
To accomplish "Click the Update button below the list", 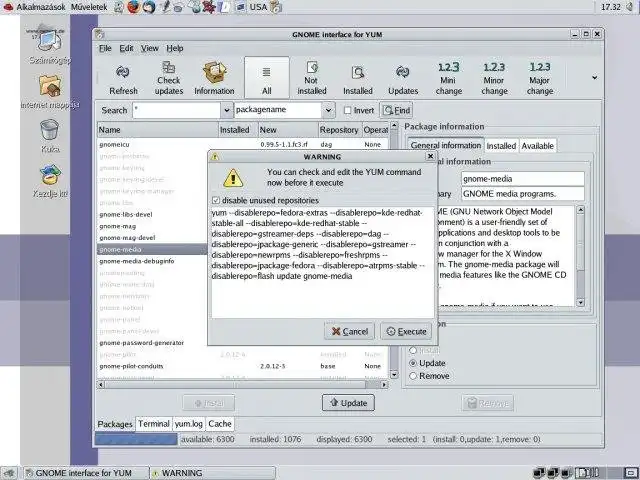I will click(348, 403).
